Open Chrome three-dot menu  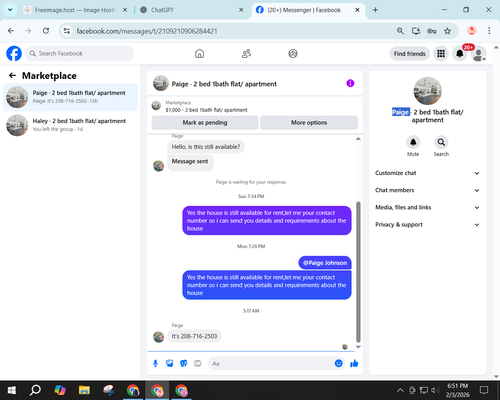click(x=489, y=31)
